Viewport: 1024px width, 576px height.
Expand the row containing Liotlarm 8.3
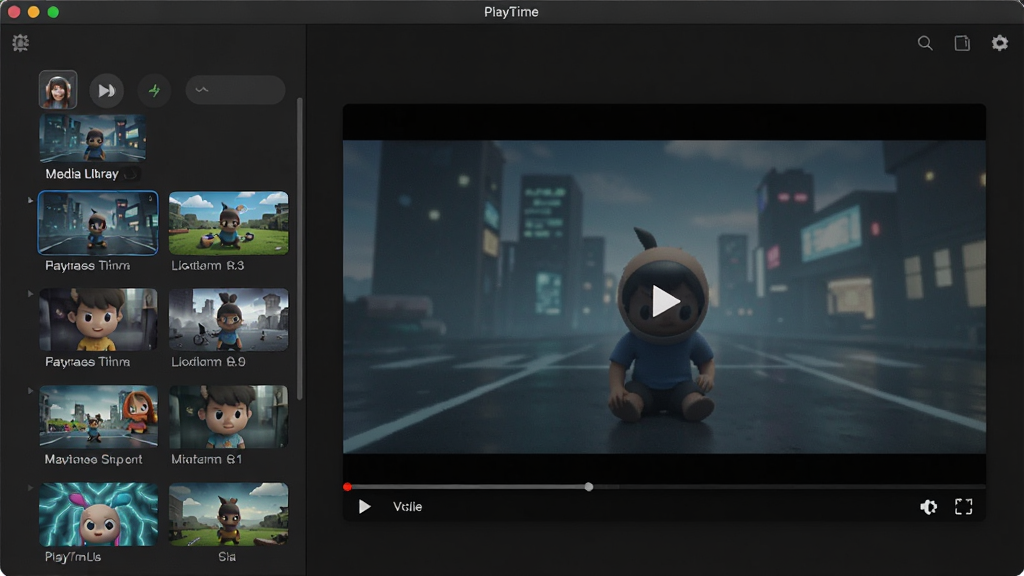(x=30, y=200)
